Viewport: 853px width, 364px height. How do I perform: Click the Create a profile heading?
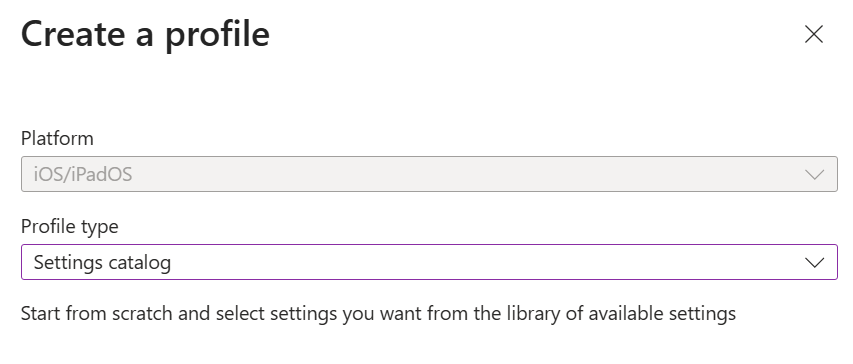(x=145, y=34)
